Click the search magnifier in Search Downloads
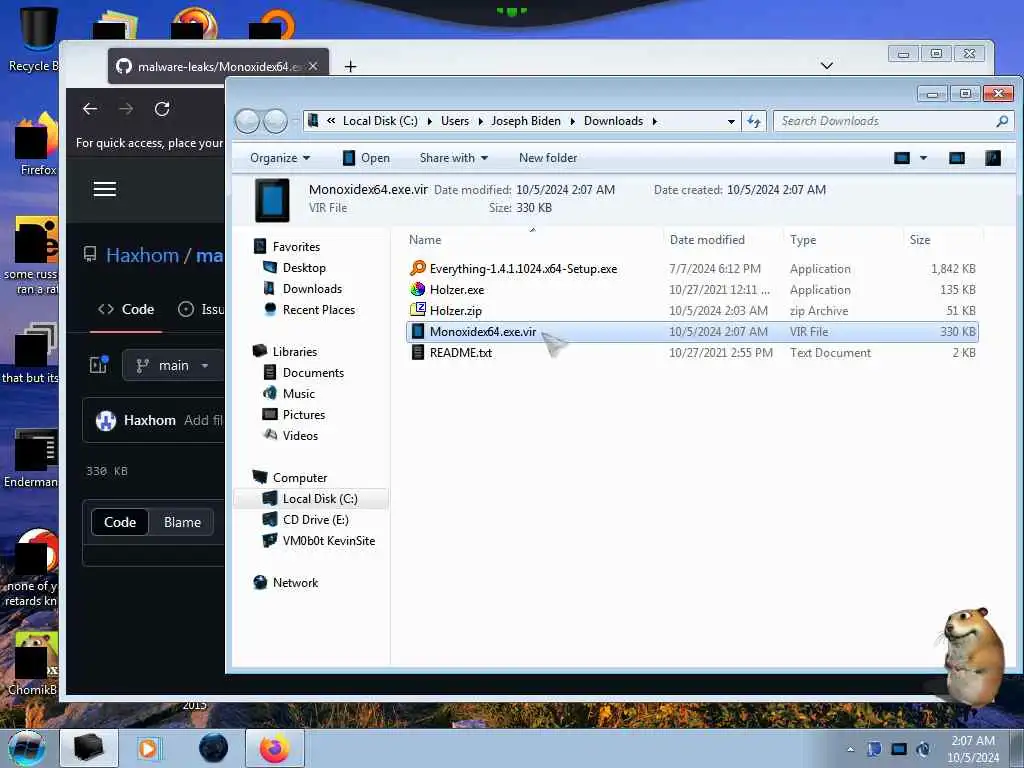 coord(1002,121)
